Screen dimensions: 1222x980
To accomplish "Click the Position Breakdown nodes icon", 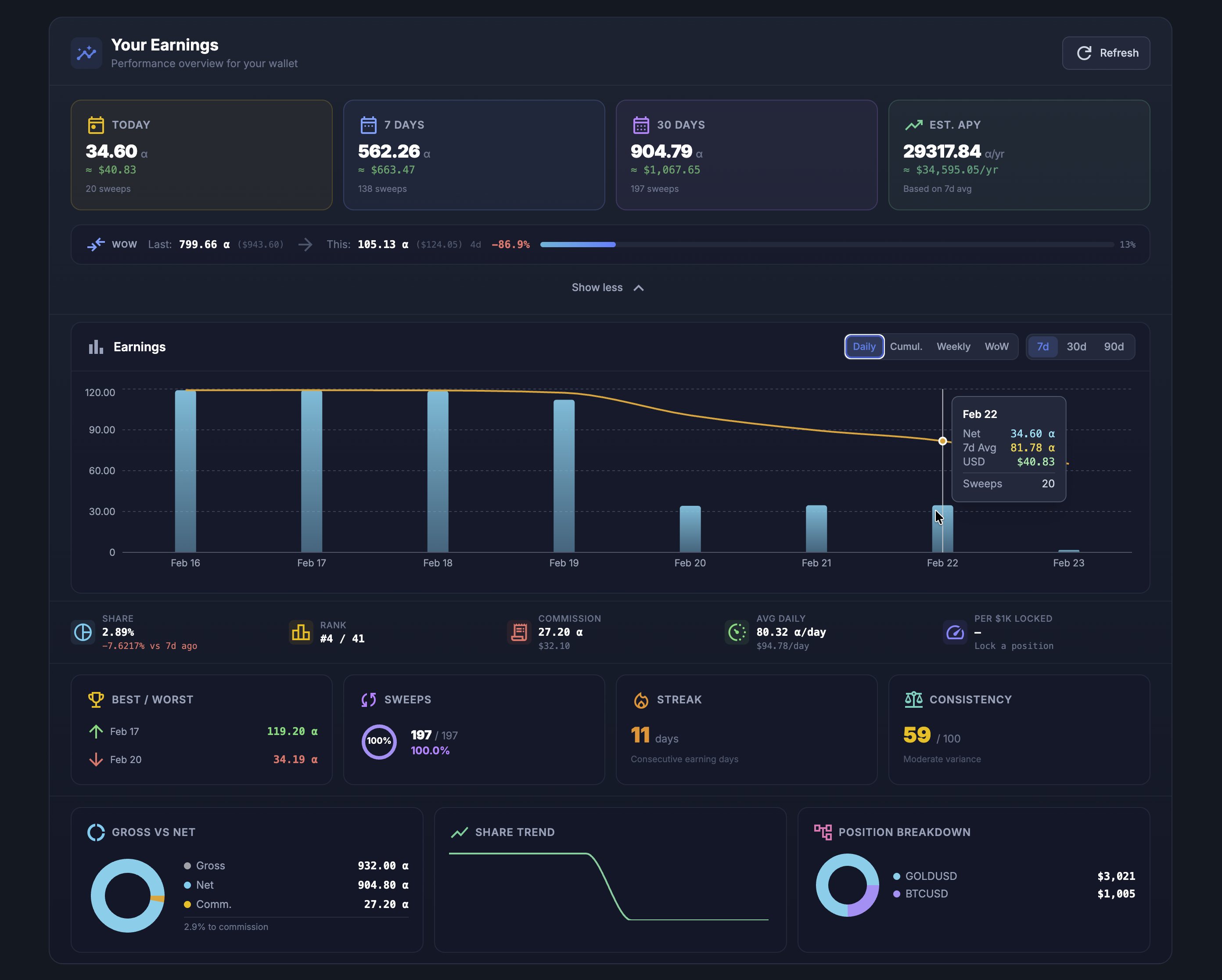I will pyautogui.click(x=823, y=832).
